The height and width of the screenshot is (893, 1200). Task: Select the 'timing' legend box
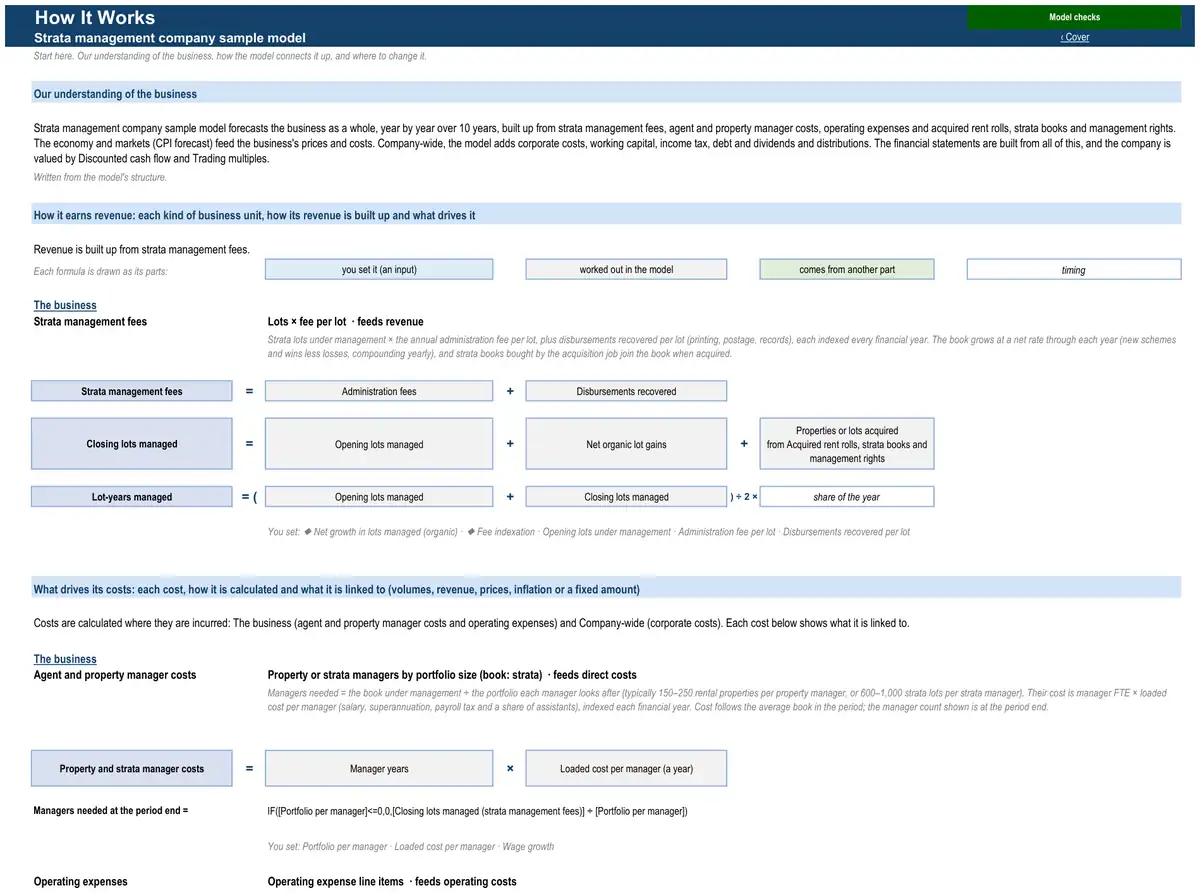point(1074,269)
